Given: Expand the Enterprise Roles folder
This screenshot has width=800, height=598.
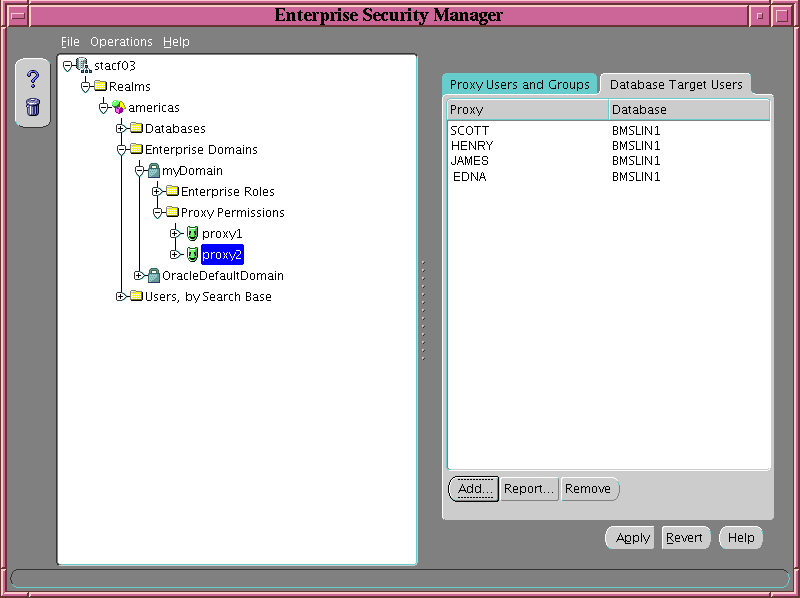Looking at the screenshot, I should [x=157, y=192].
